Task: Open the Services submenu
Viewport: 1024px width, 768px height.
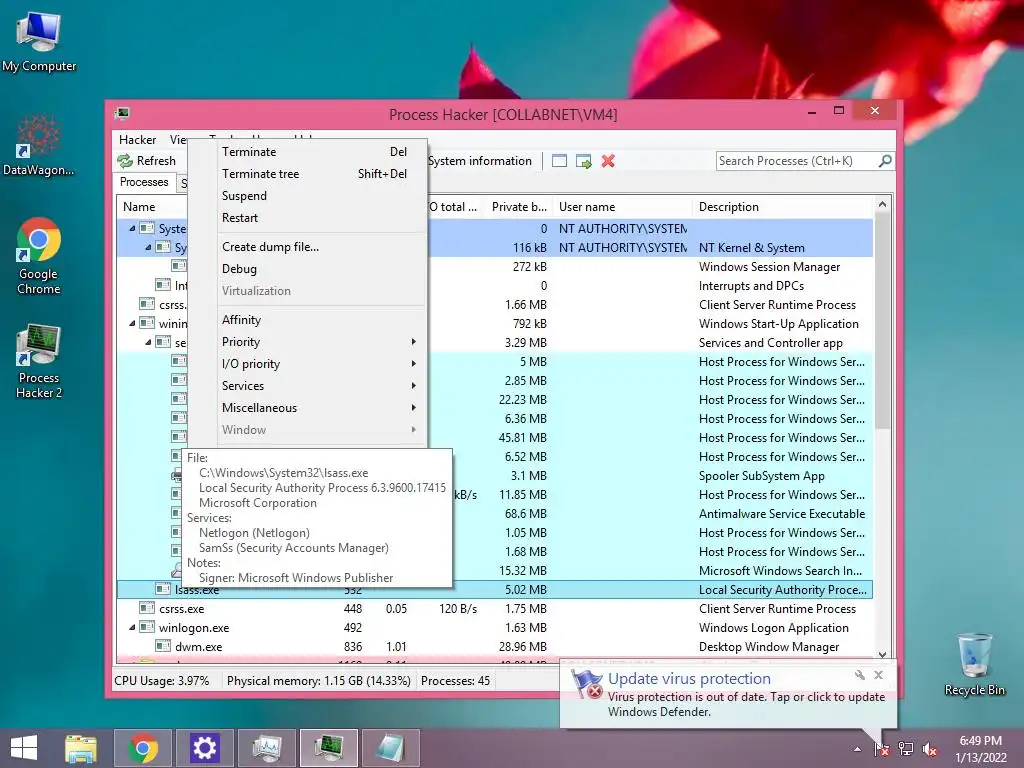Action: (319, 385)
